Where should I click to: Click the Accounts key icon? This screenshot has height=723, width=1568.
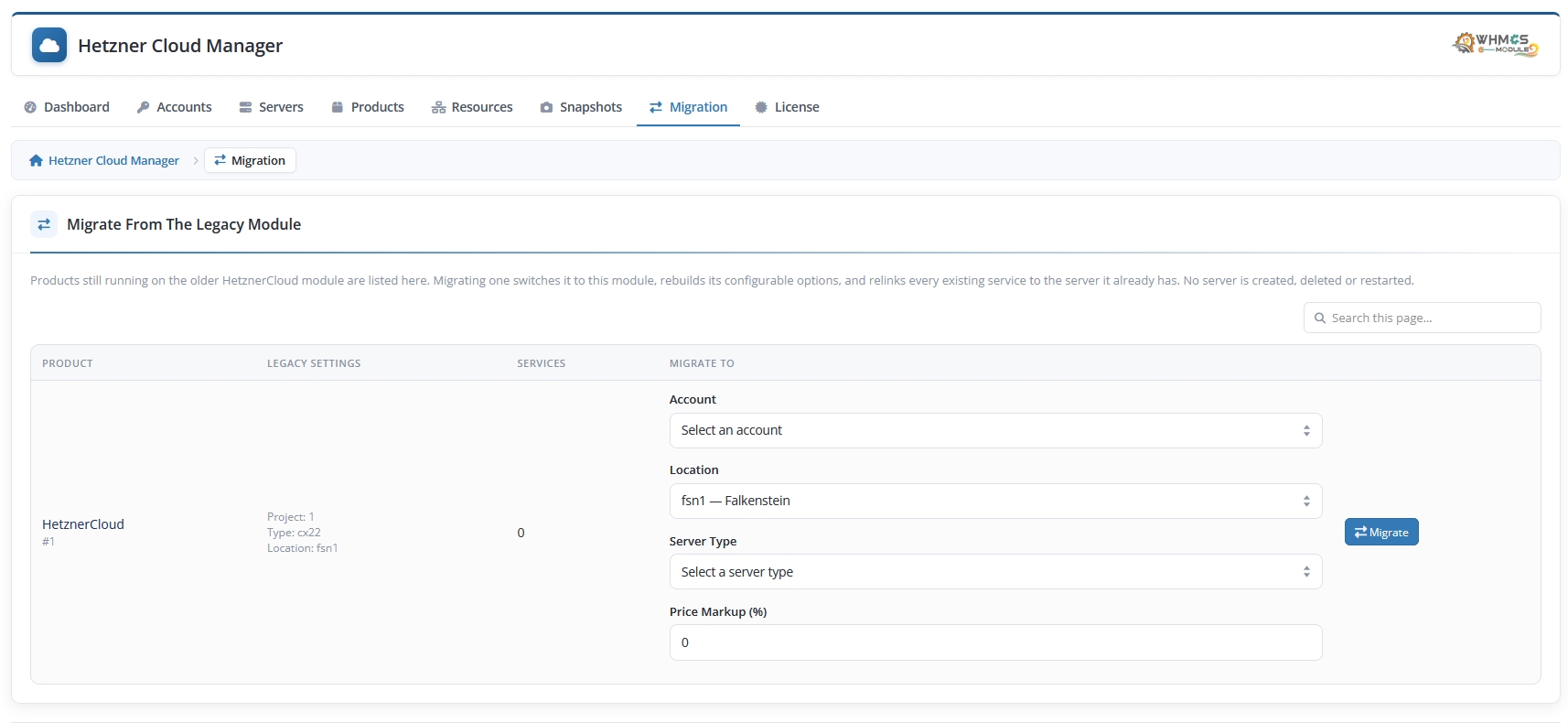coord(143,107)
